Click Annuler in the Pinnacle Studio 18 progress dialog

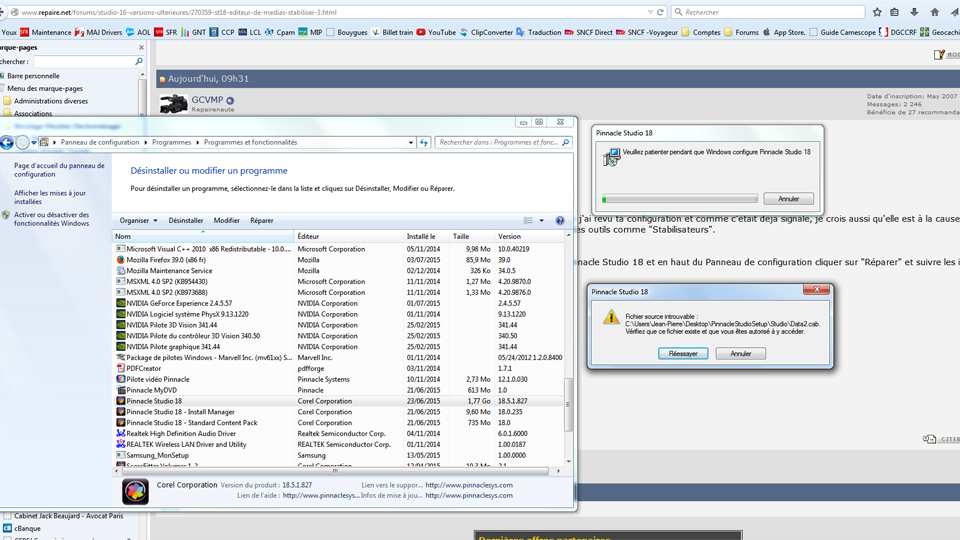click(788, 199)
